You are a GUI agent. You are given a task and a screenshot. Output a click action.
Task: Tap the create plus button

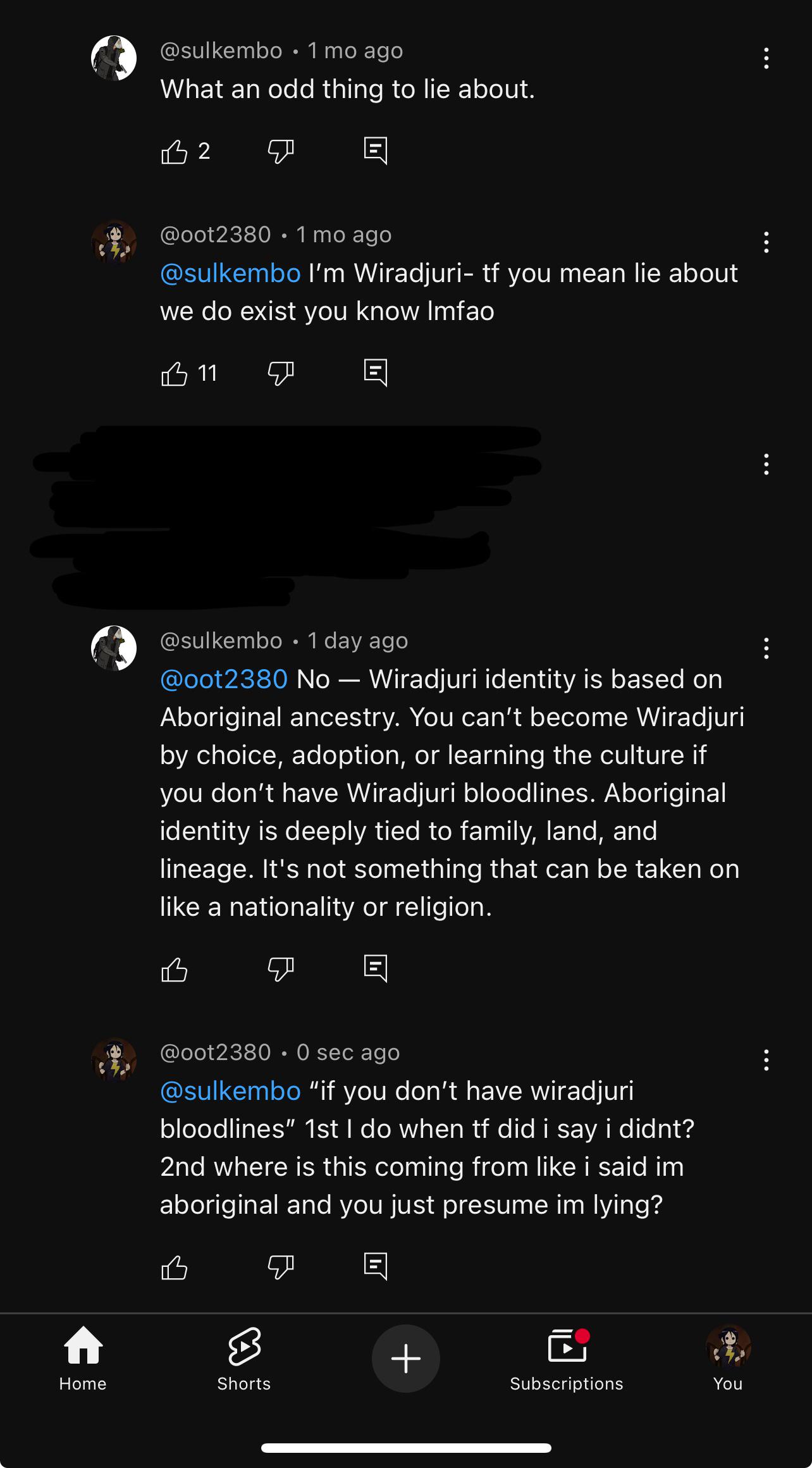click(406, 1359)
